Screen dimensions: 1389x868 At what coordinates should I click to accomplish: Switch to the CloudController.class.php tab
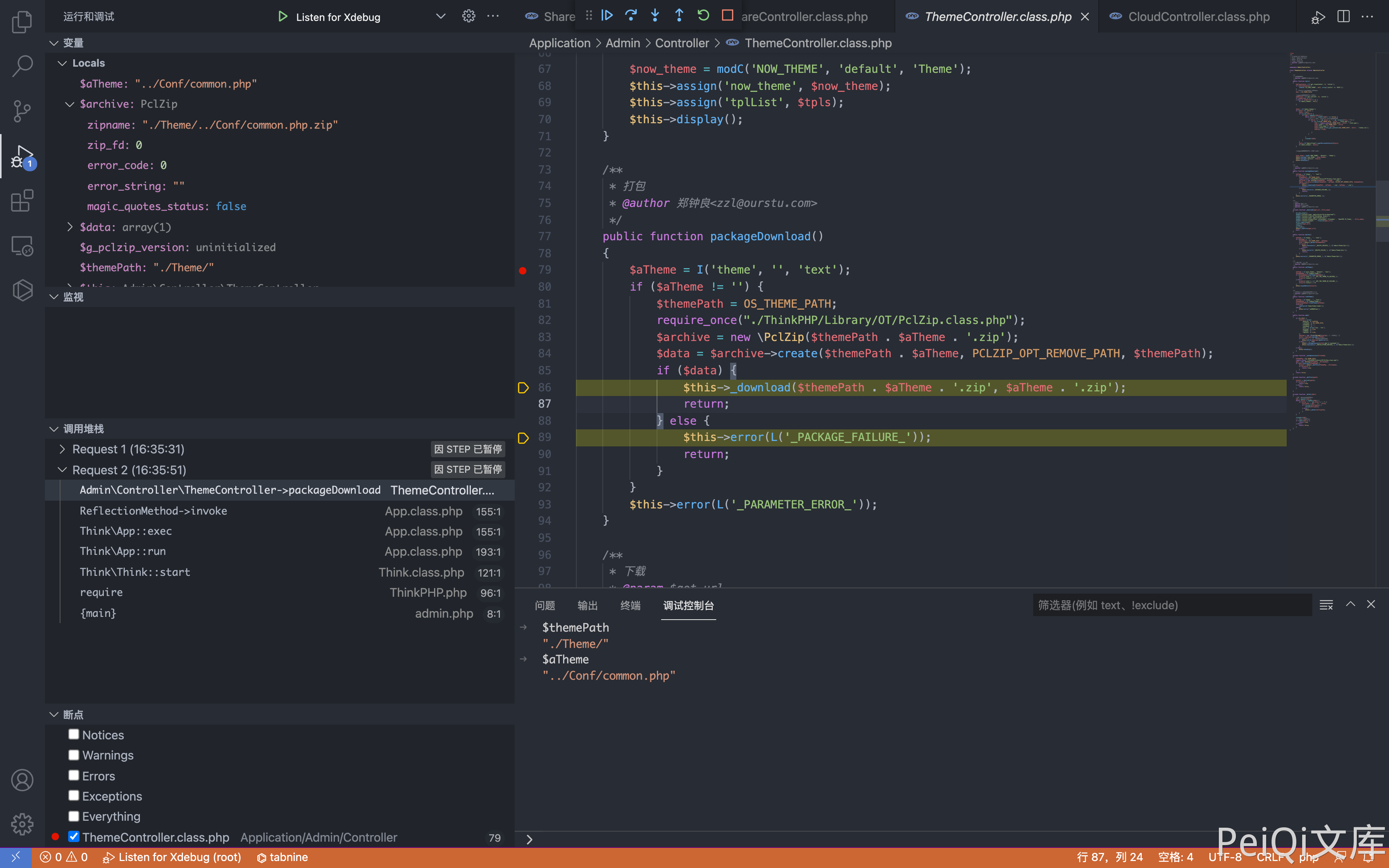pyautogui.click(x=1198, y=17)
